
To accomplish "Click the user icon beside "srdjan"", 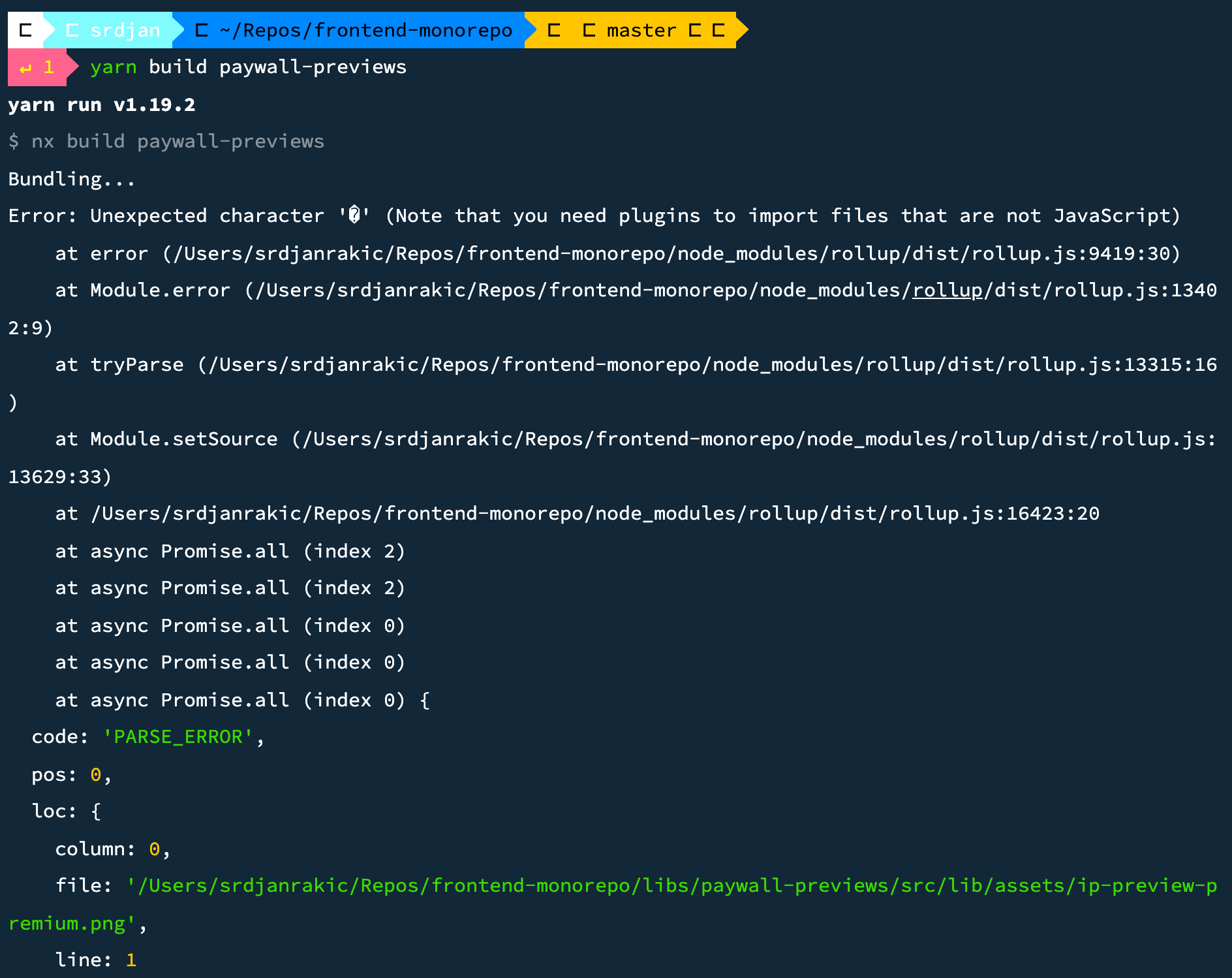I will (x=72, y=29).
